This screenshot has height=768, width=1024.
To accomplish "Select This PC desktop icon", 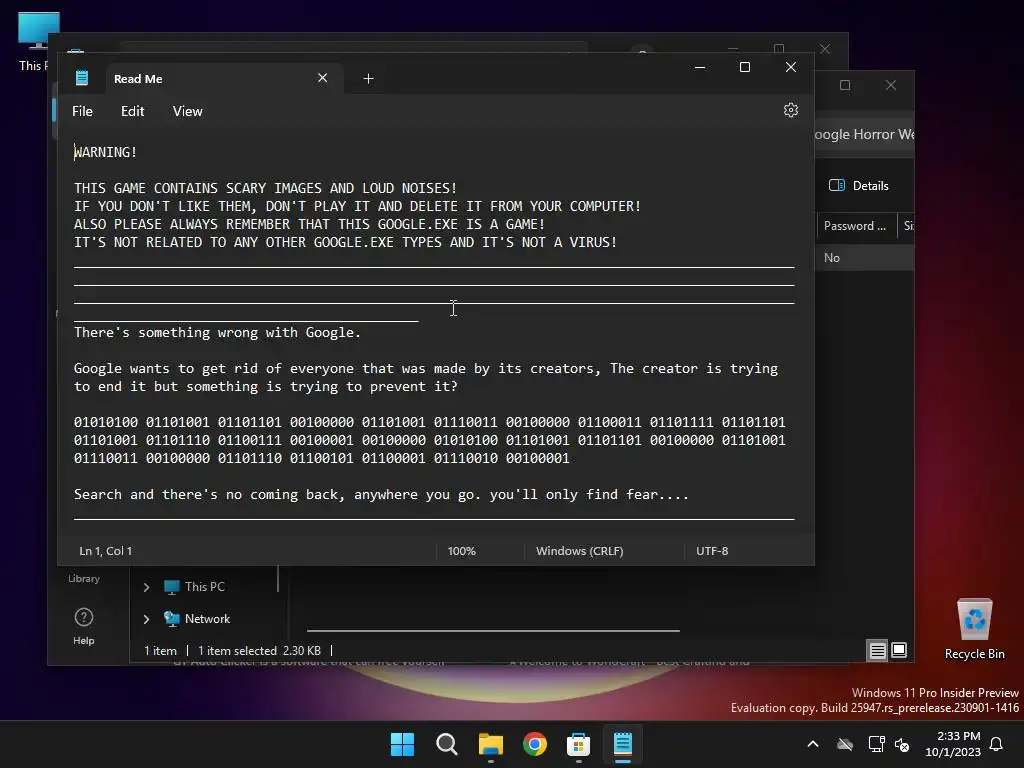I will 37,41.
